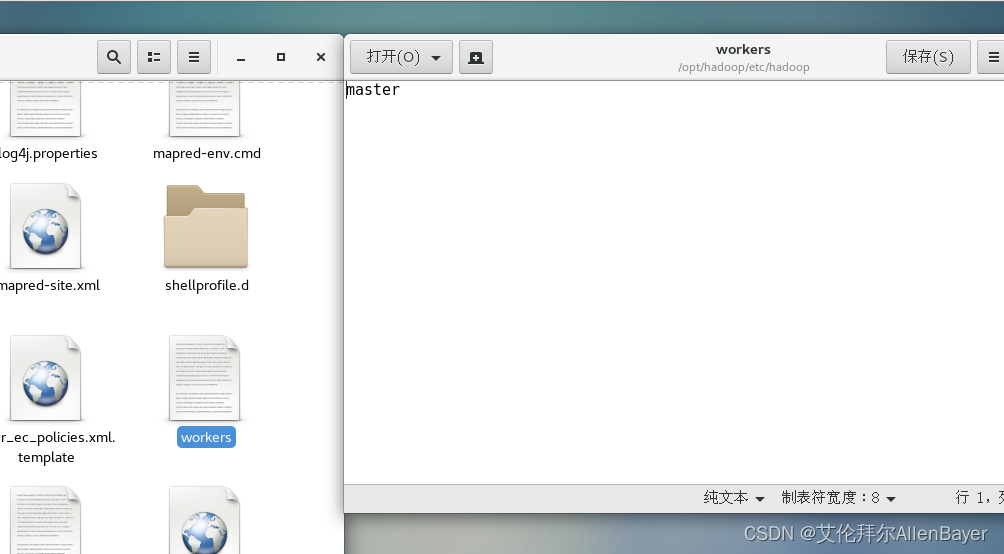This screenshot has height=554, width=1004.
Task: Switch file manager to list view
Action: click(154, 57)
